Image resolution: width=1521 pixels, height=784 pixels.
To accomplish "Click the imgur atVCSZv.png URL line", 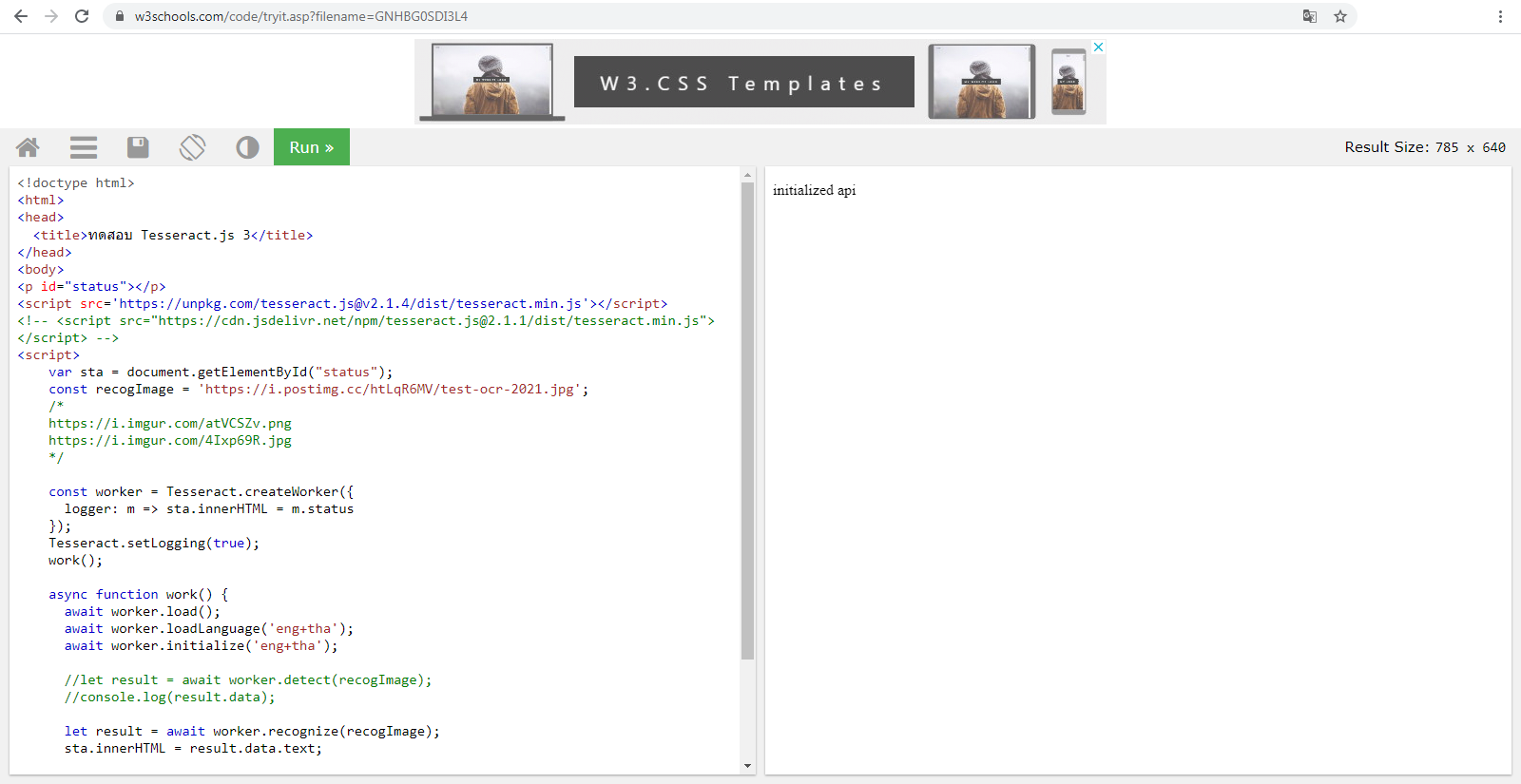I will coord(170,423).
